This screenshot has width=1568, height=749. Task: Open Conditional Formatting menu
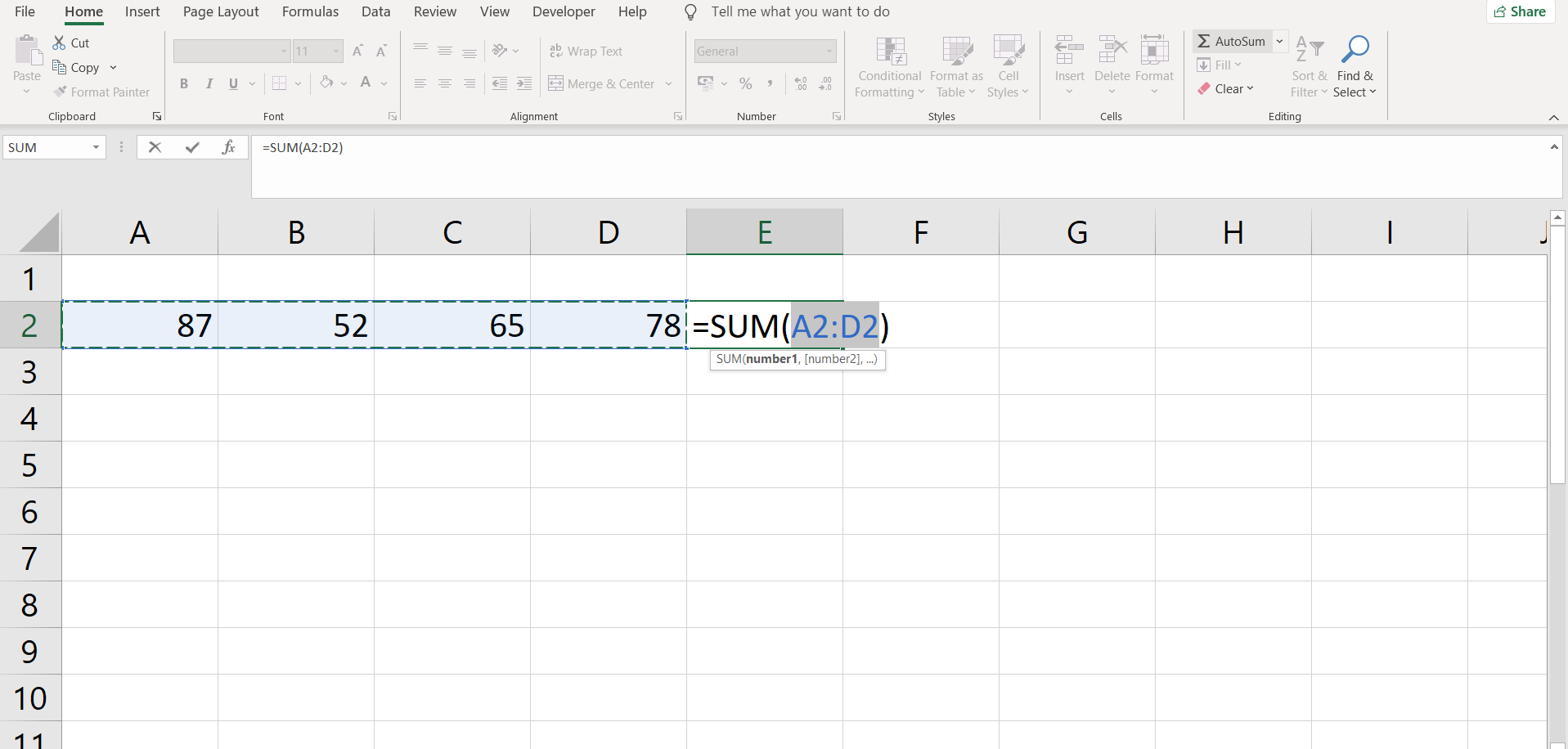click(x=890, y=67)
